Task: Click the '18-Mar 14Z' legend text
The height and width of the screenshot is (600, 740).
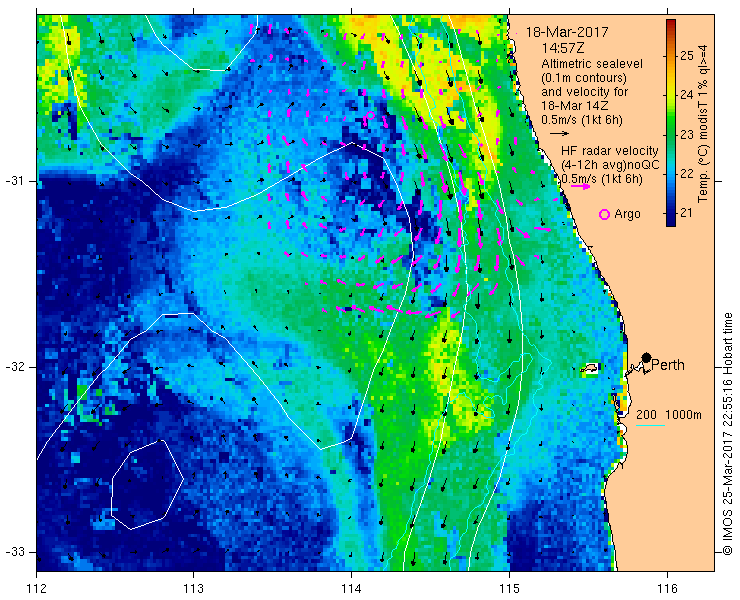Action: tap(575, 106)
